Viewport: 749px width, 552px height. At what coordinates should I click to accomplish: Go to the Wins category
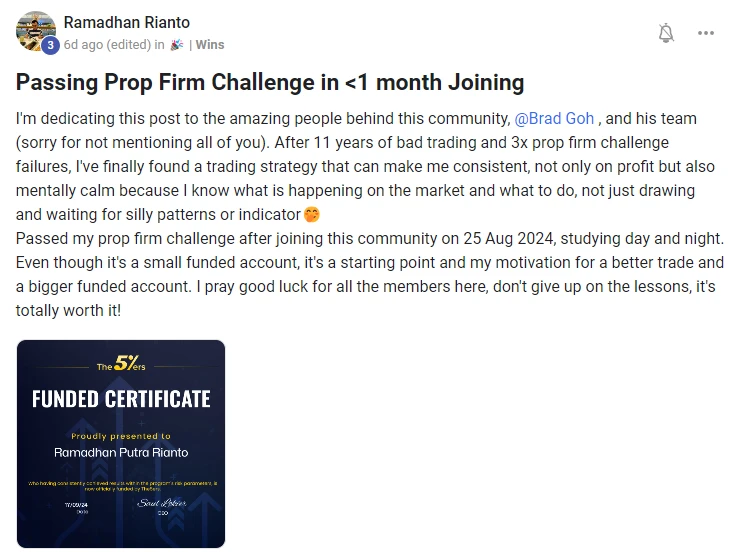210,44
